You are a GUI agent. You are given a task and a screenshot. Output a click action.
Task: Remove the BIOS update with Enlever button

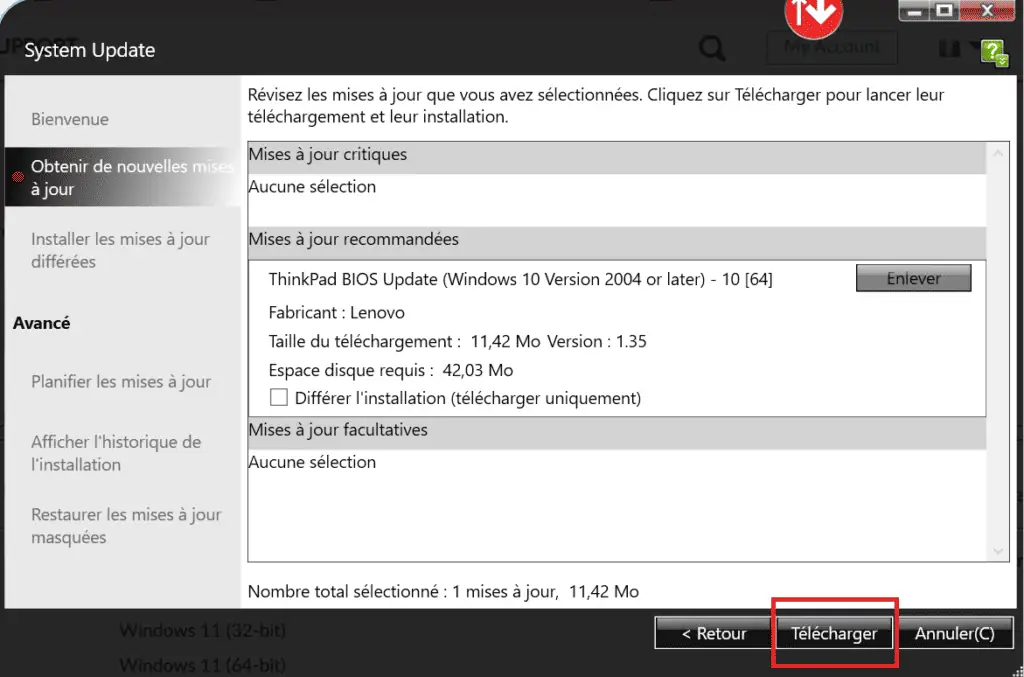coord(913,278)
